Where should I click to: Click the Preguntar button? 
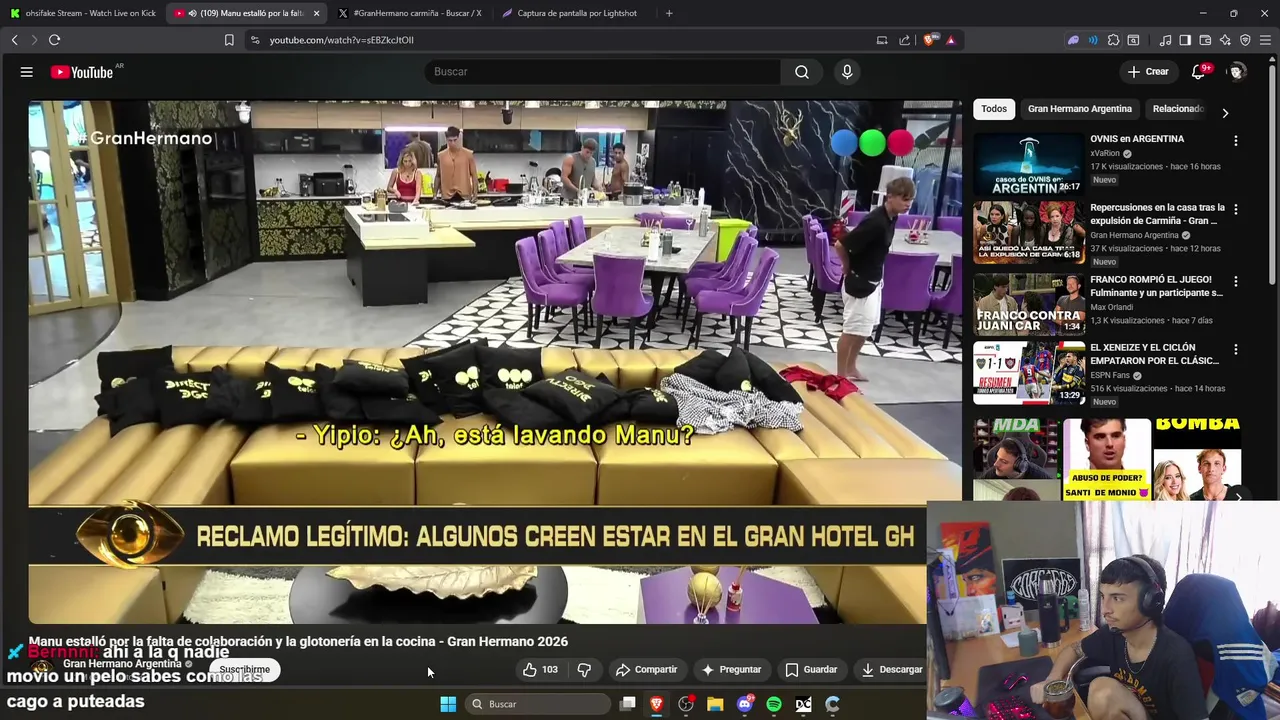731,670
